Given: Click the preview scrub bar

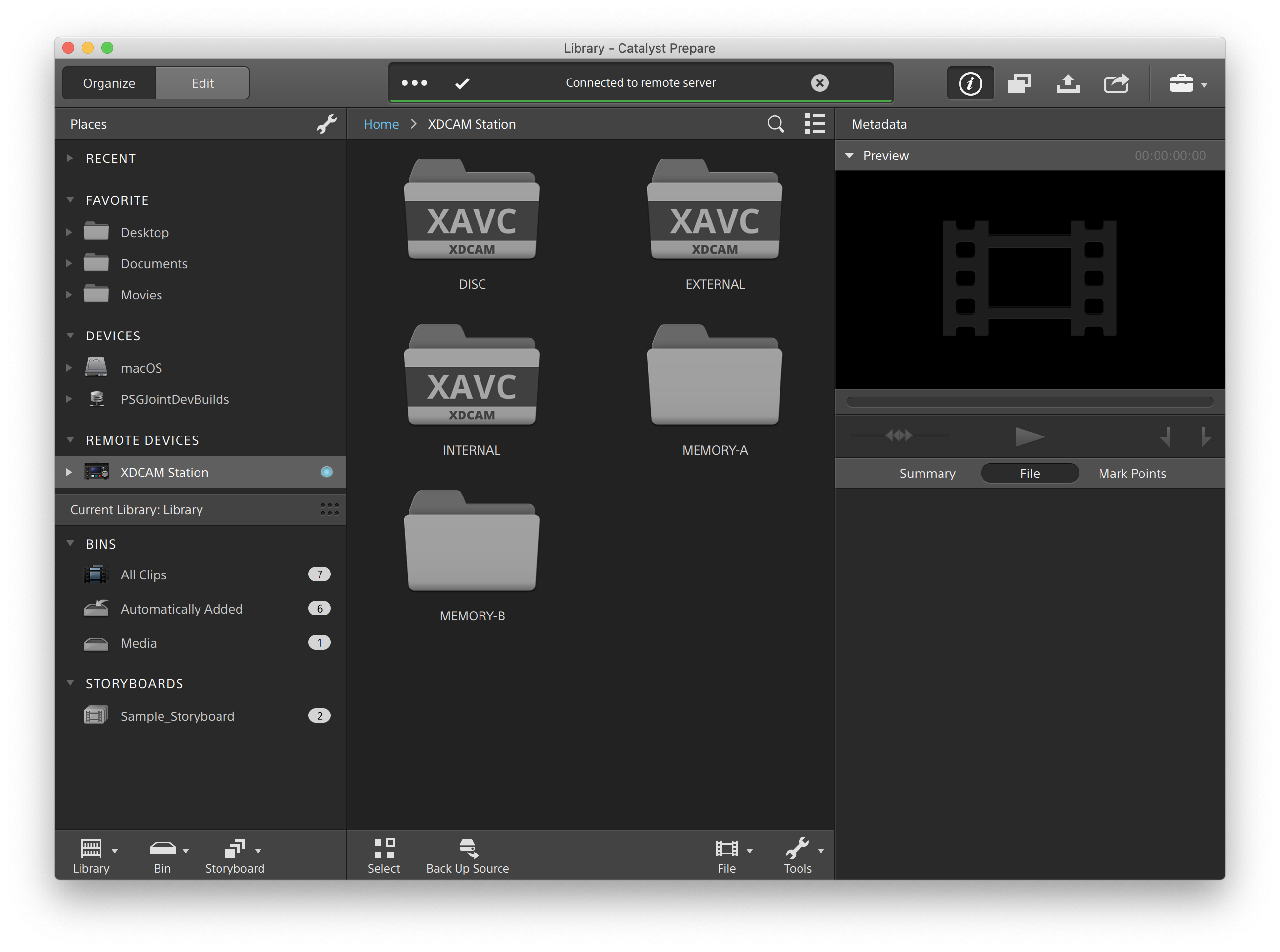Looking at the screenshot, I should point(1029,402).
